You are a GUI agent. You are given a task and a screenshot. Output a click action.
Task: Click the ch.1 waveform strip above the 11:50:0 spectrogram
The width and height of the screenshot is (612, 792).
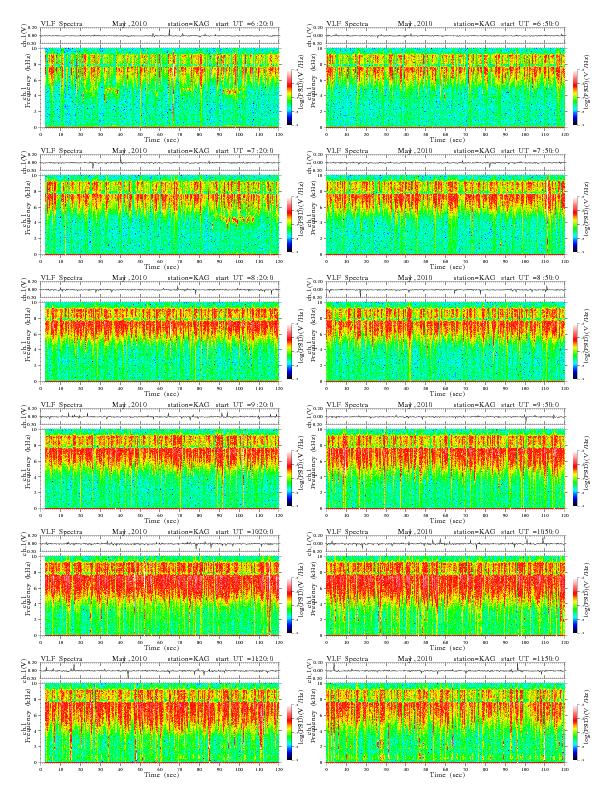click(x=445, y=671)
